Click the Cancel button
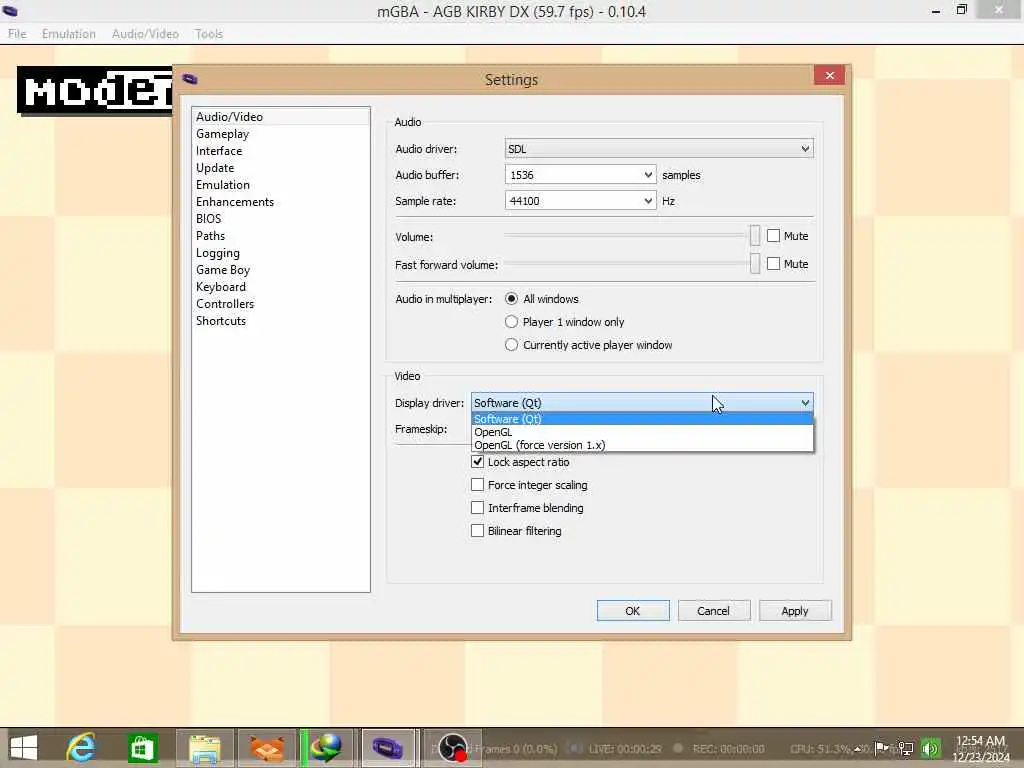1024x768 pixels. tap(713, 611)
